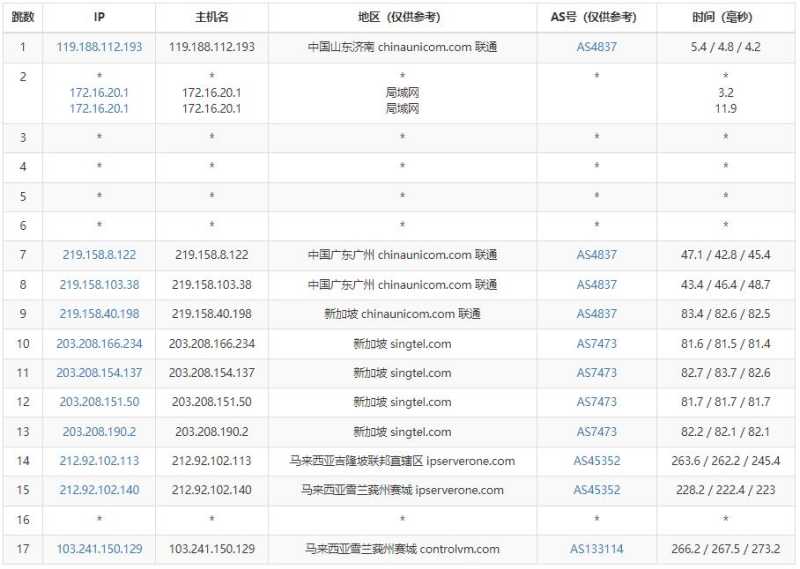
Task: Click AS133114 link in hop 17 row
Action: click(596, 549)
